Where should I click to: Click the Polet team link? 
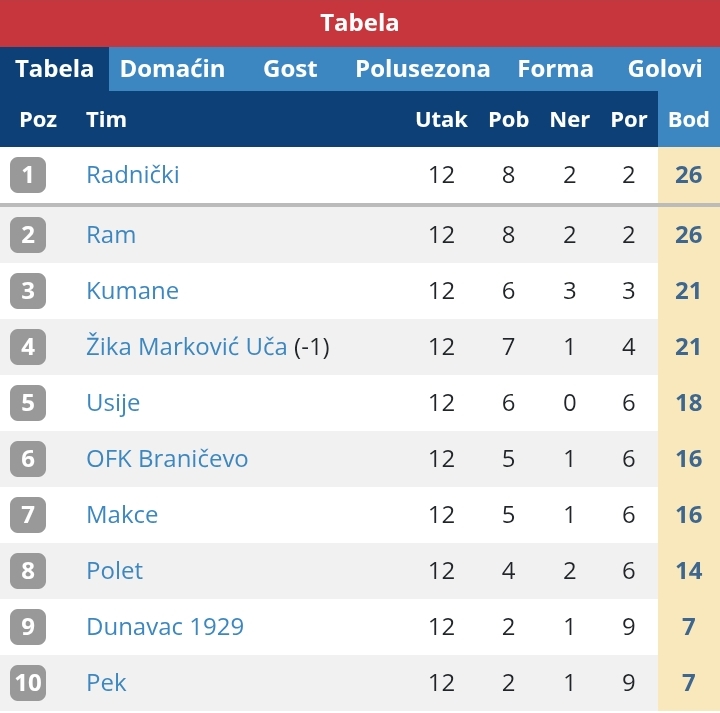(x=114, y=571)
